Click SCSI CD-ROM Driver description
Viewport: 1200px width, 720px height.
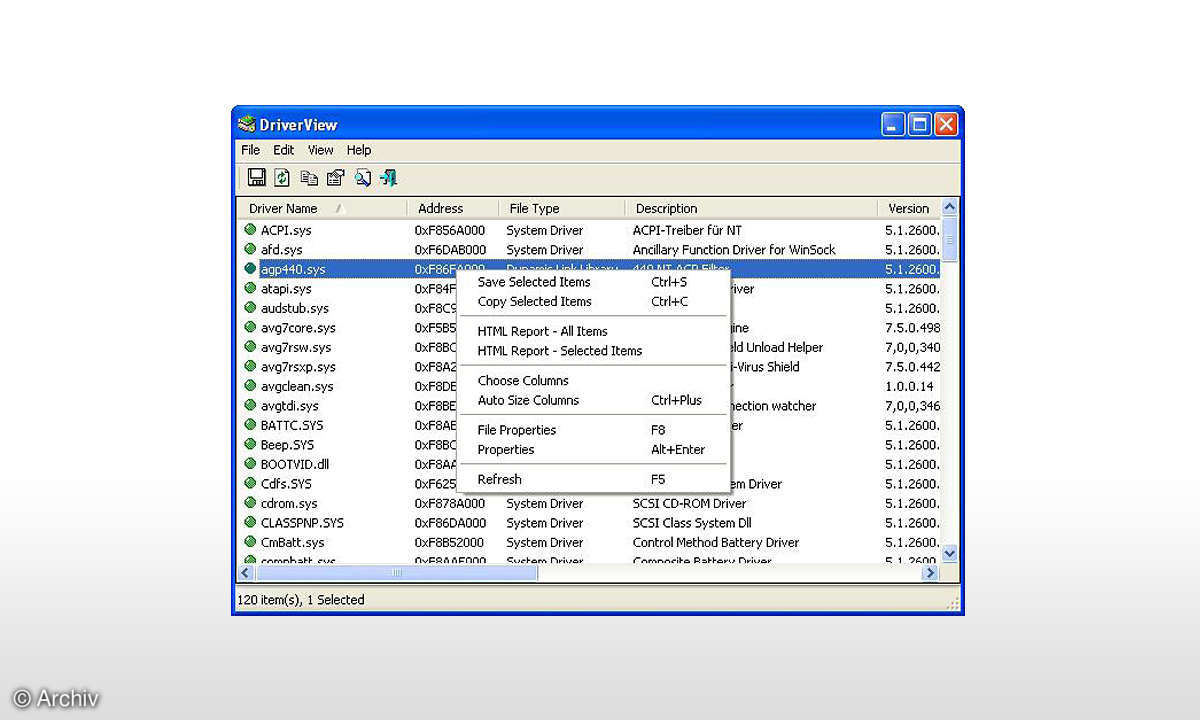click(689, 503)
